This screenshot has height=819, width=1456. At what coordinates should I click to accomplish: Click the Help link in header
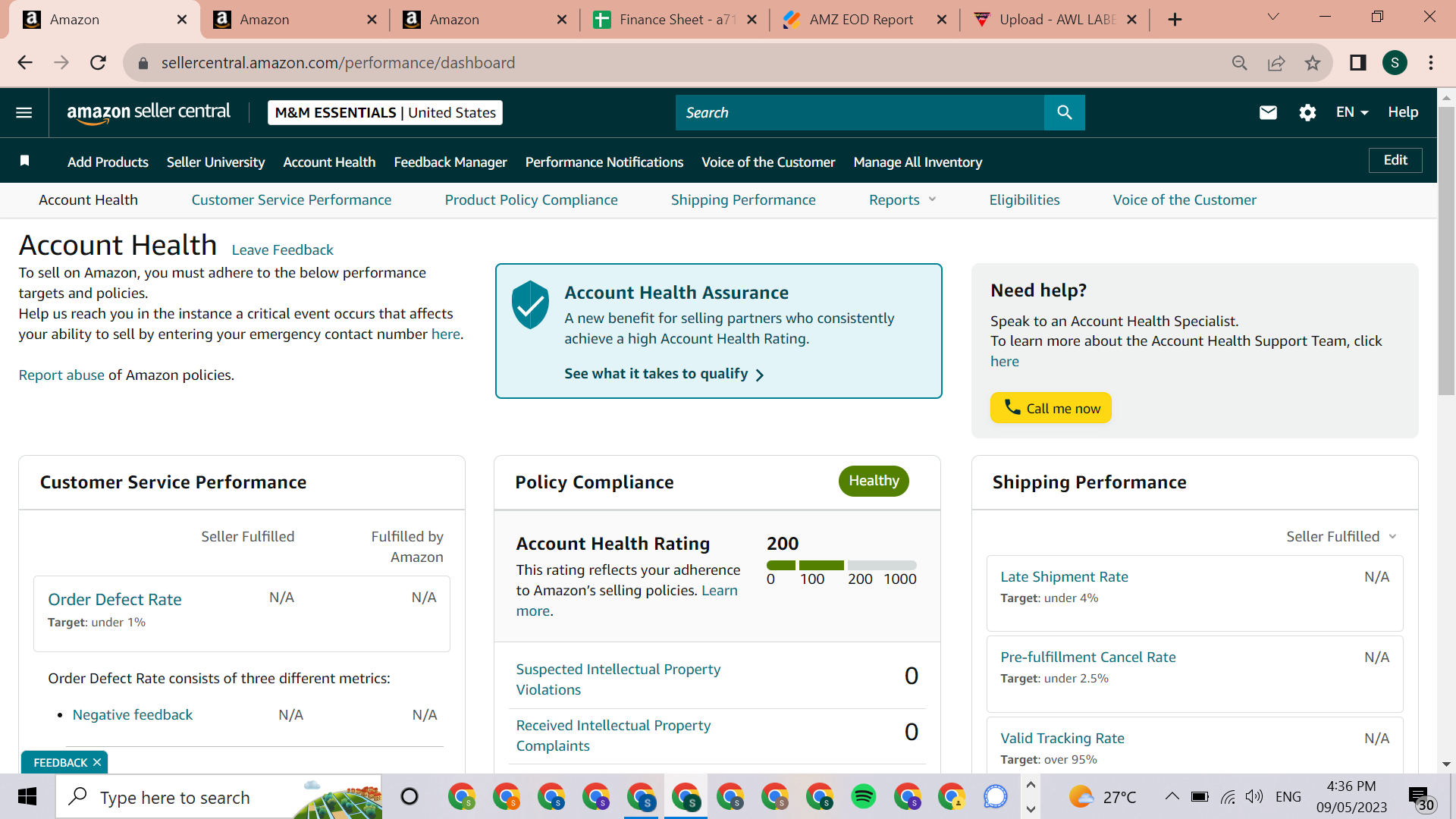pos(1403,112)
